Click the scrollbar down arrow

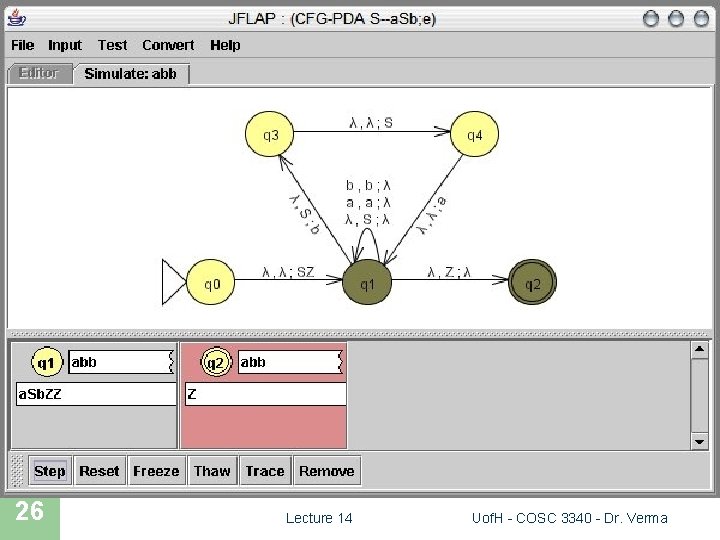pos(699,441)
